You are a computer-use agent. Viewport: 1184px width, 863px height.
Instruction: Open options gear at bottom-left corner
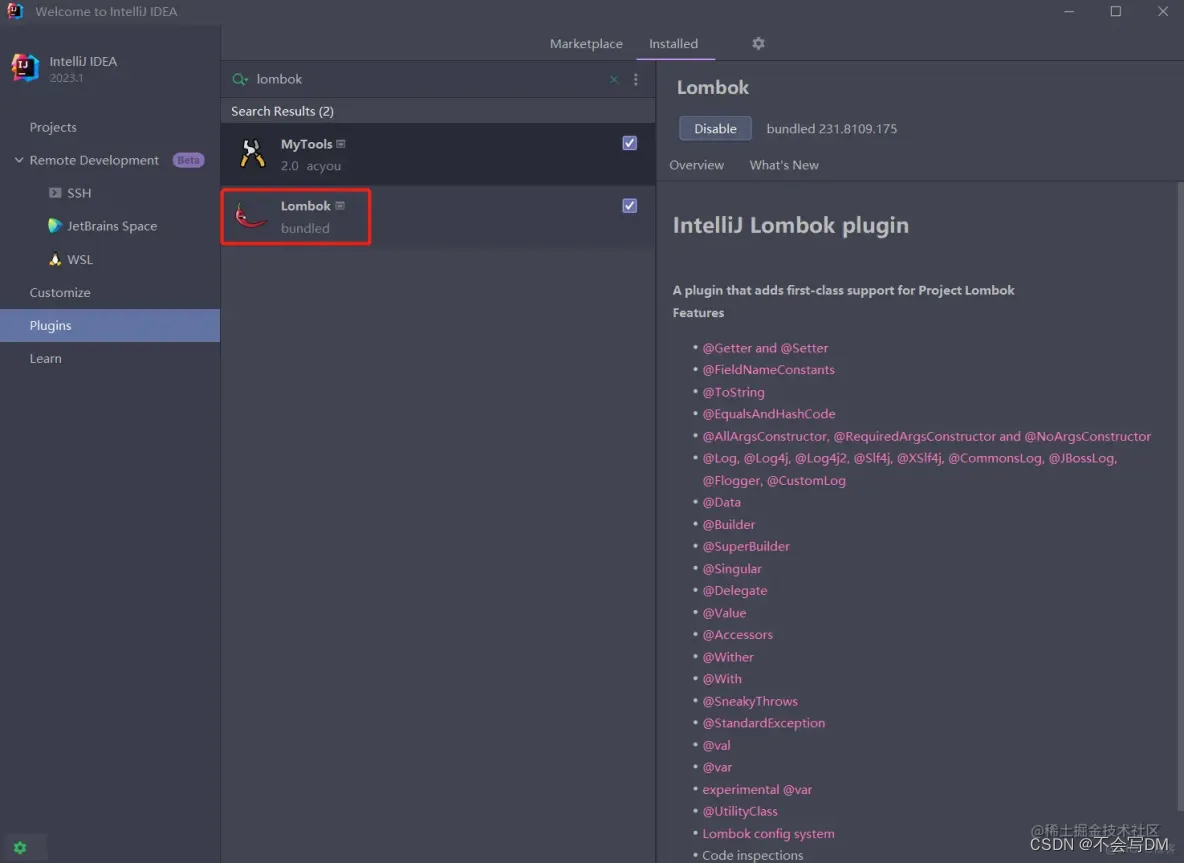(20, 847)
